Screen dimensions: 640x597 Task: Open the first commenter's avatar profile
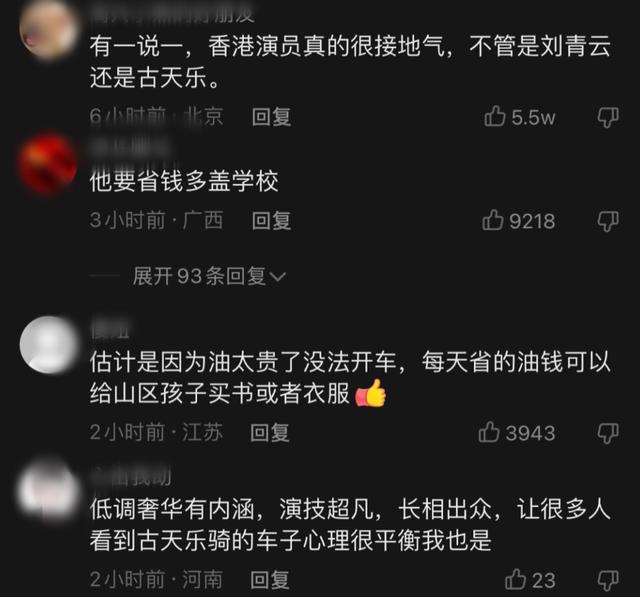48,31
